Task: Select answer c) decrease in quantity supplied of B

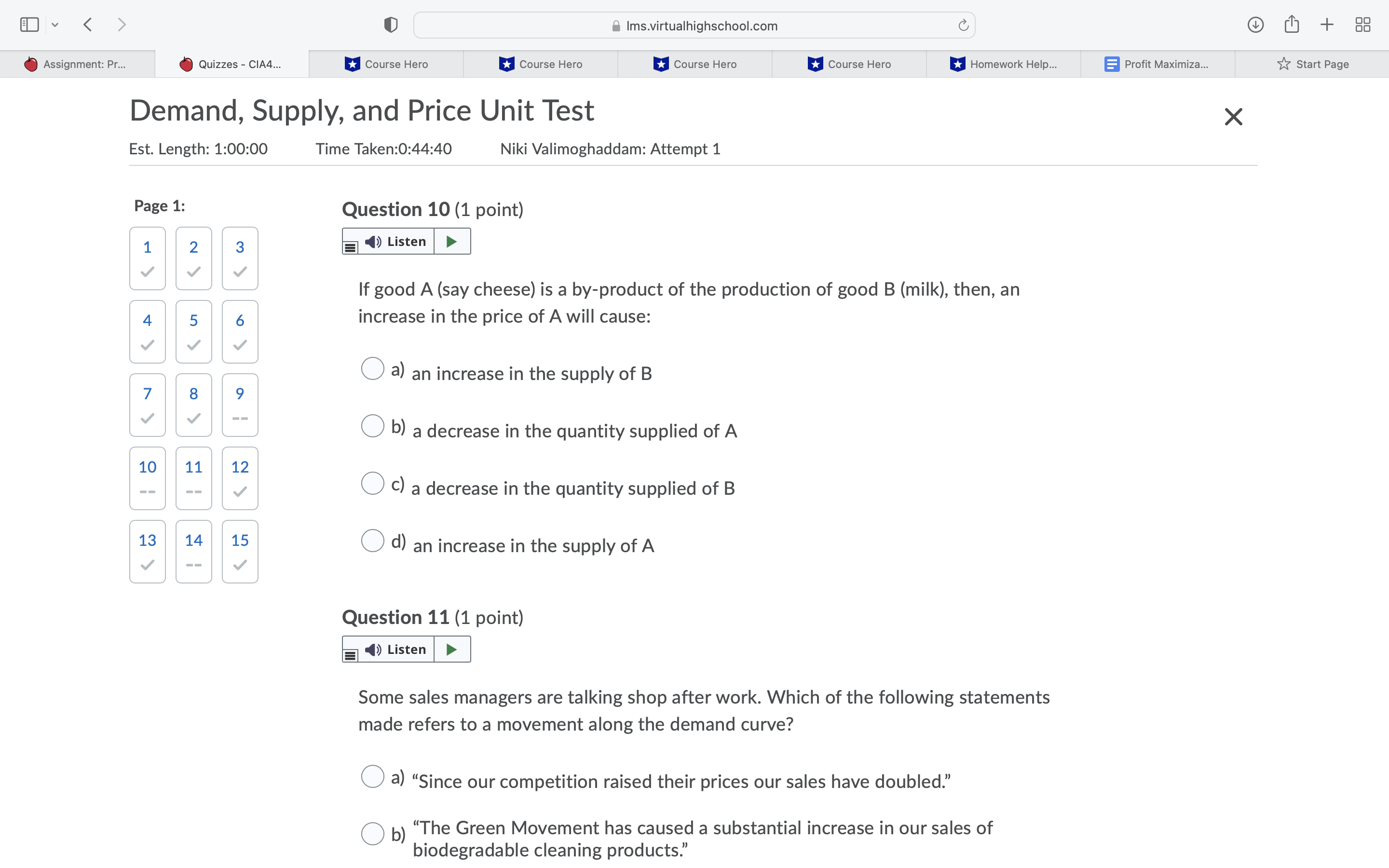Action: pos(373,483)
